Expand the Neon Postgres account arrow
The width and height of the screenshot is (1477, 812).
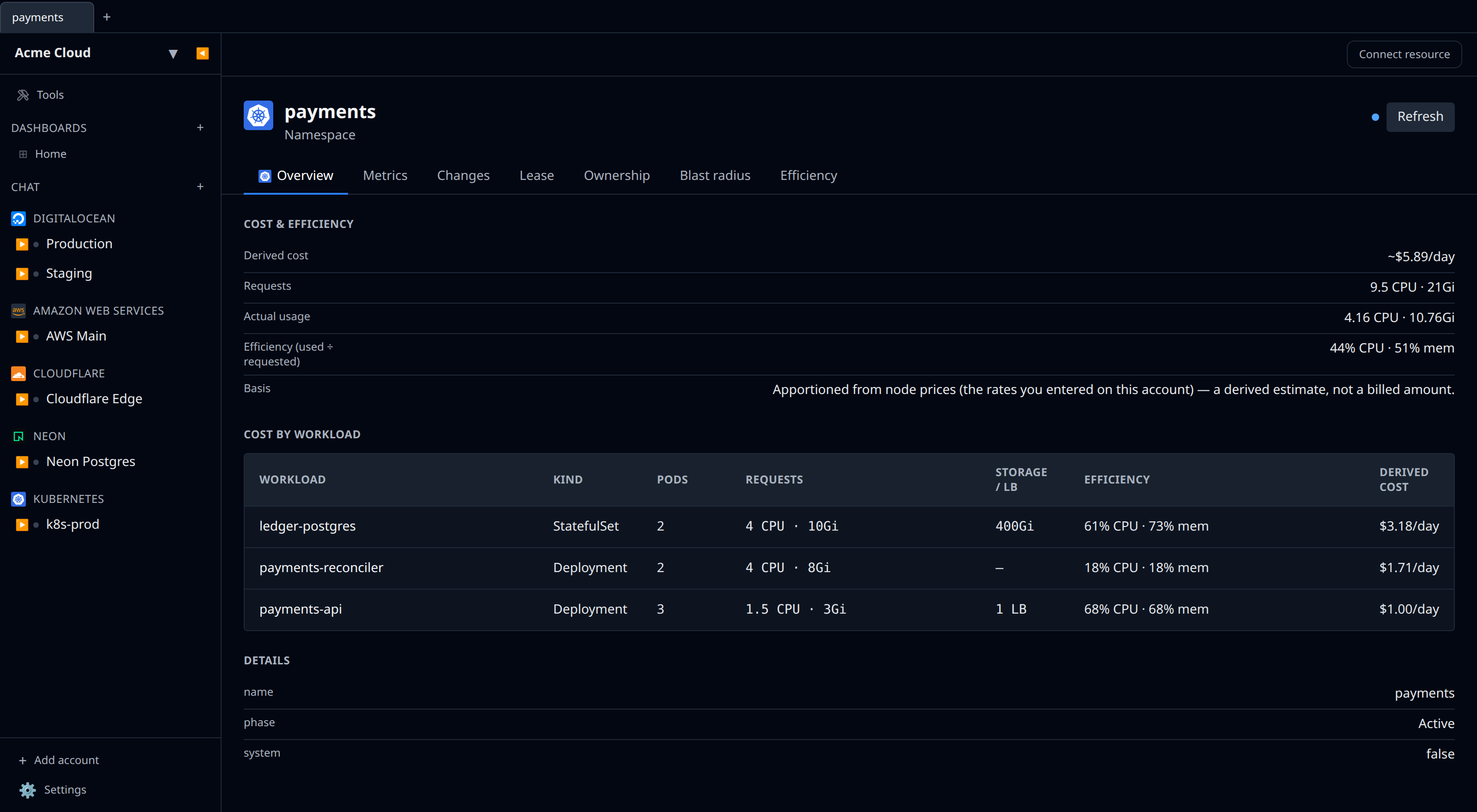pos(22,462)
